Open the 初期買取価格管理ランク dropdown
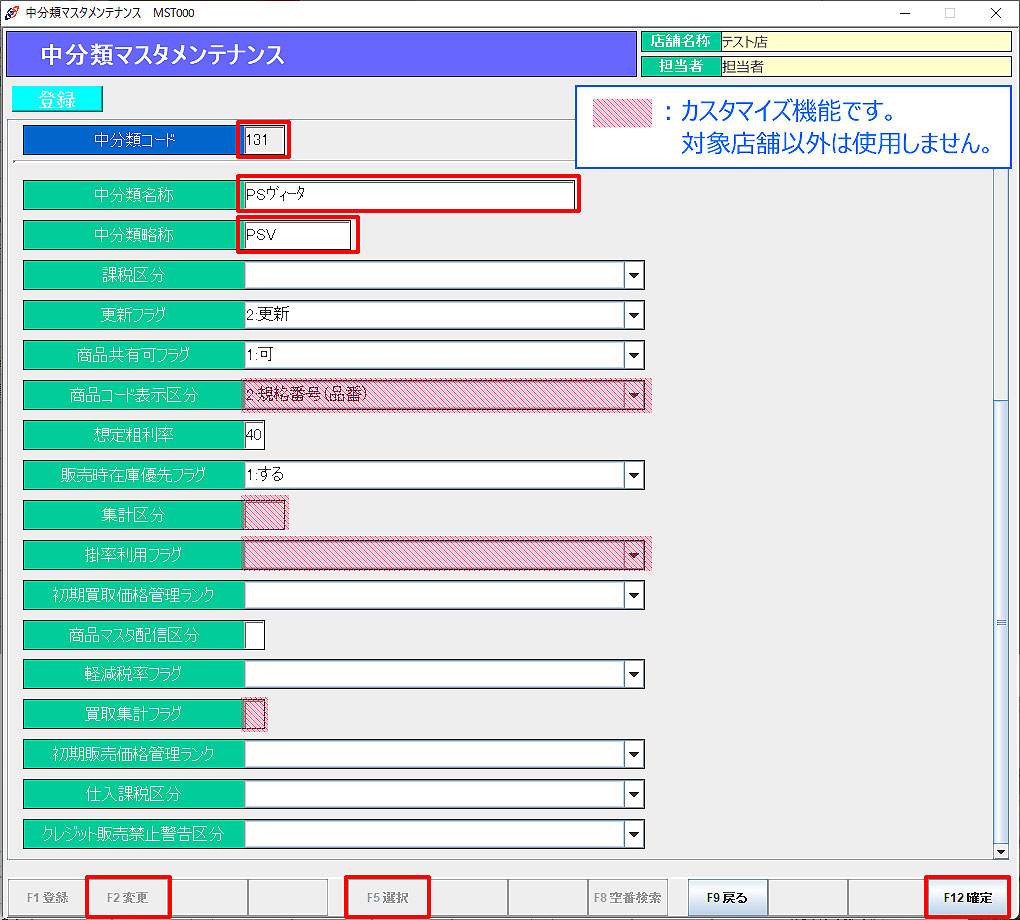 click(634, 595)
